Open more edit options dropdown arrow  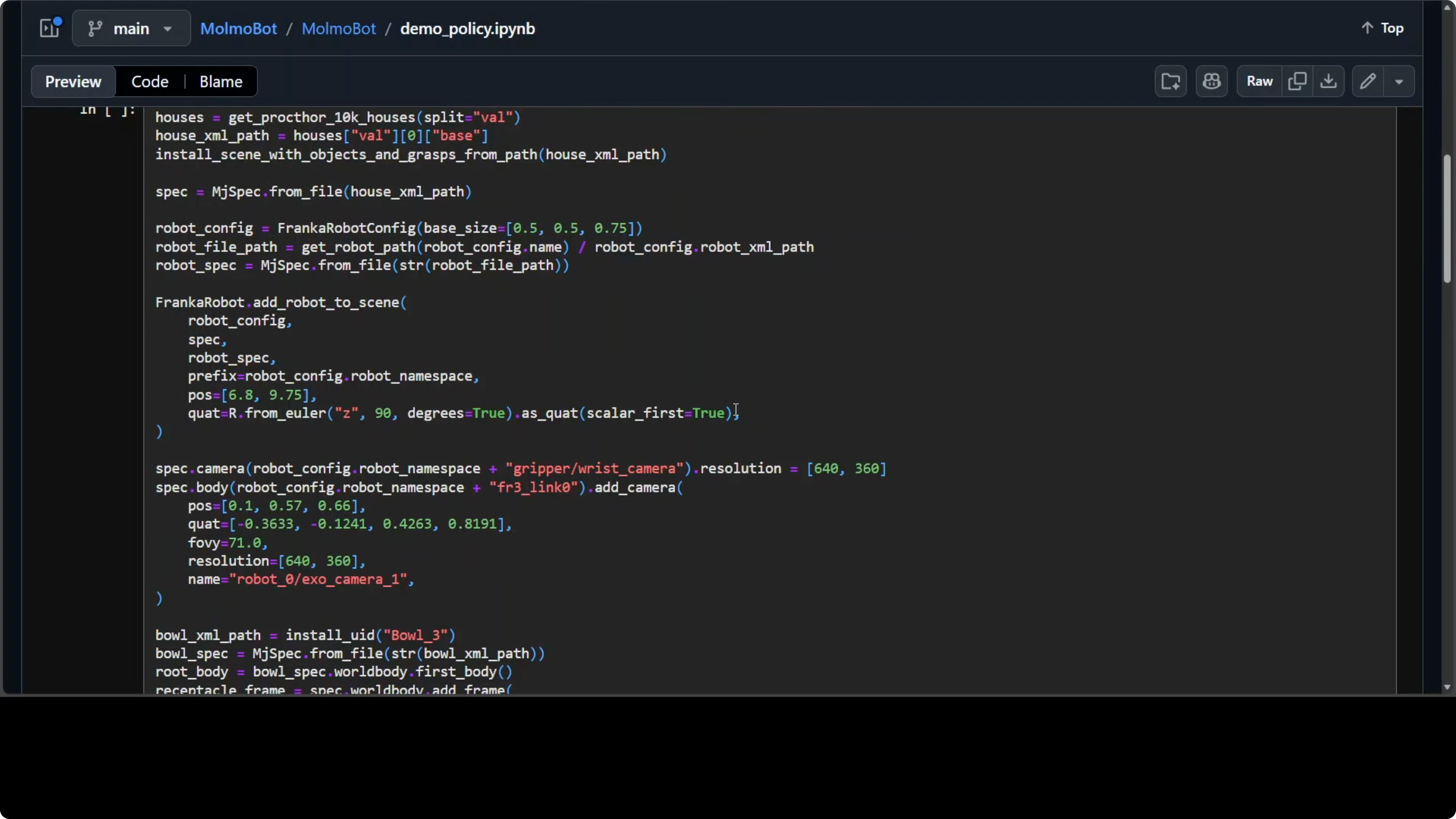[1399, 82]
